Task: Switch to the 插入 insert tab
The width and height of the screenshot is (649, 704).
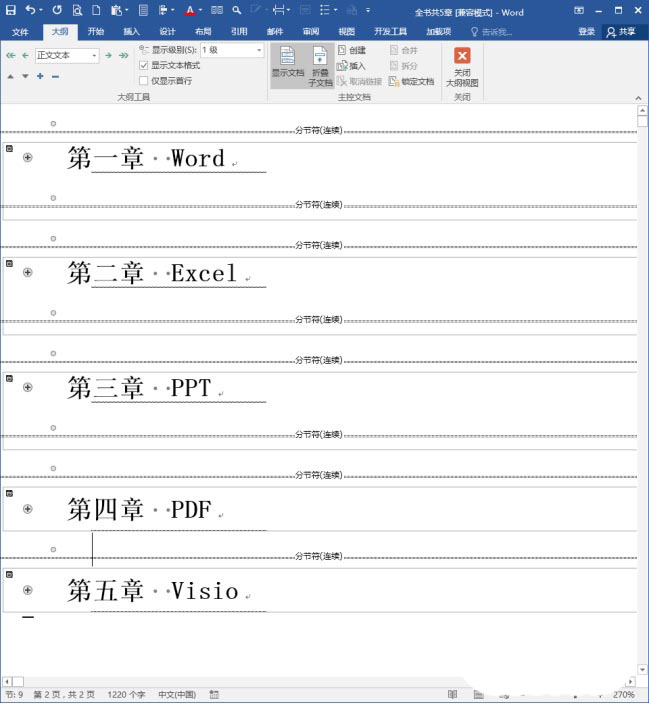Action: (x=131, y=31)
